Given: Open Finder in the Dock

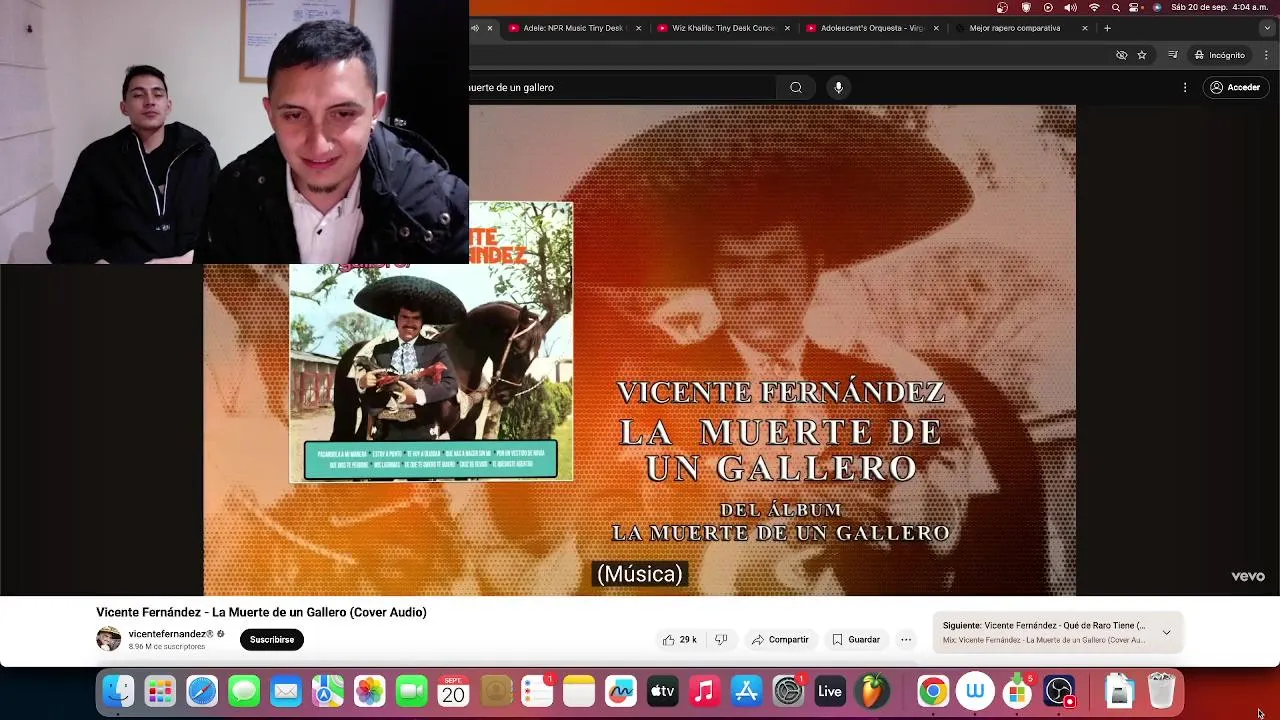Looking at the screenshot, I should click(118, 691).
